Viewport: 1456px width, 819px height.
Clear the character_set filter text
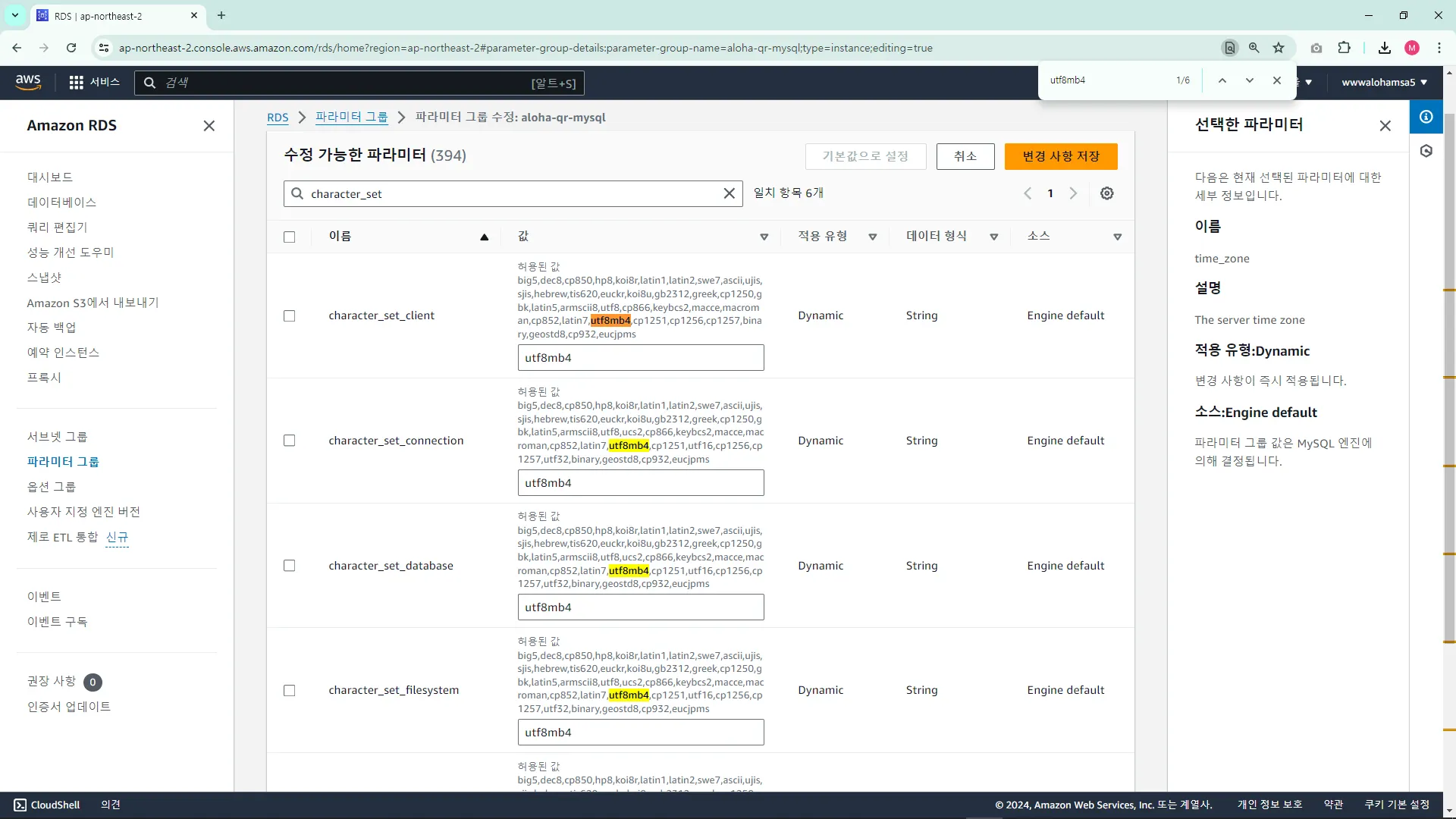729,193
